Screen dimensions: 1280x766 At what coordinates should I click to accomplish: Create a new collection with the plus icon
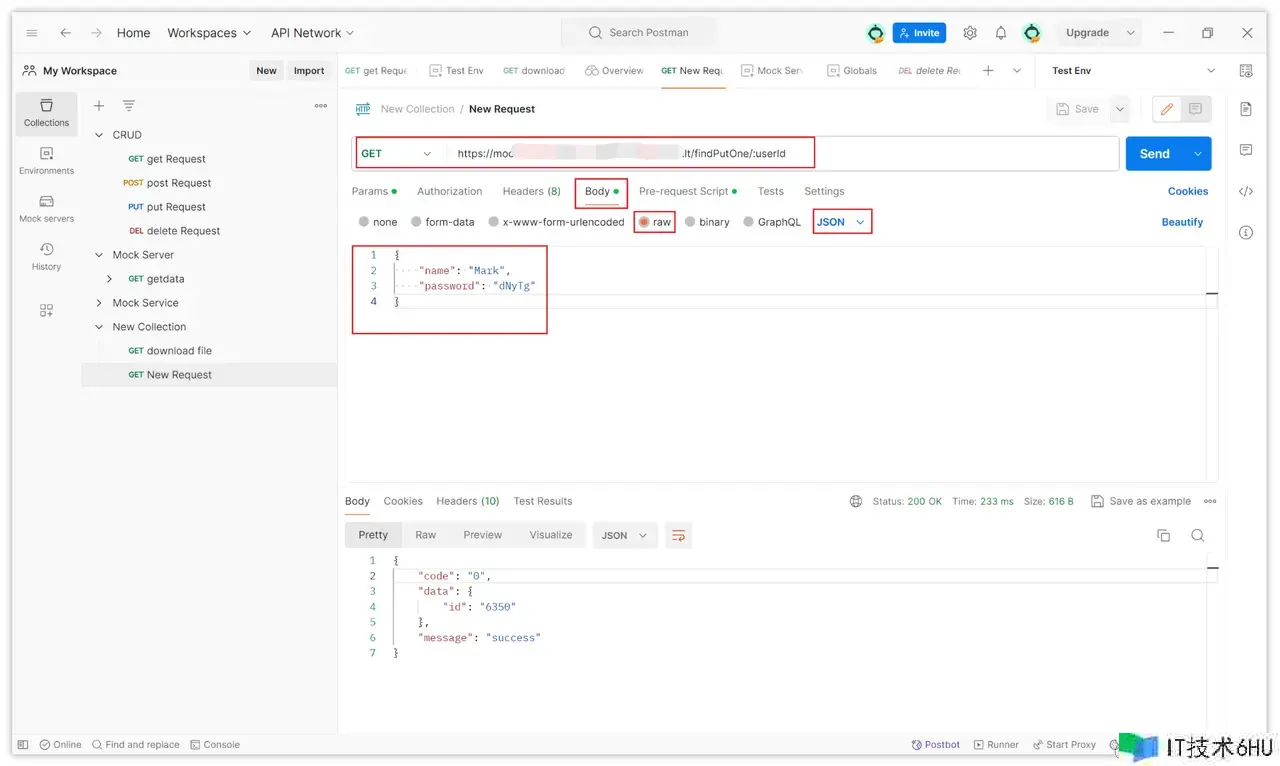(x=99, y=106)
